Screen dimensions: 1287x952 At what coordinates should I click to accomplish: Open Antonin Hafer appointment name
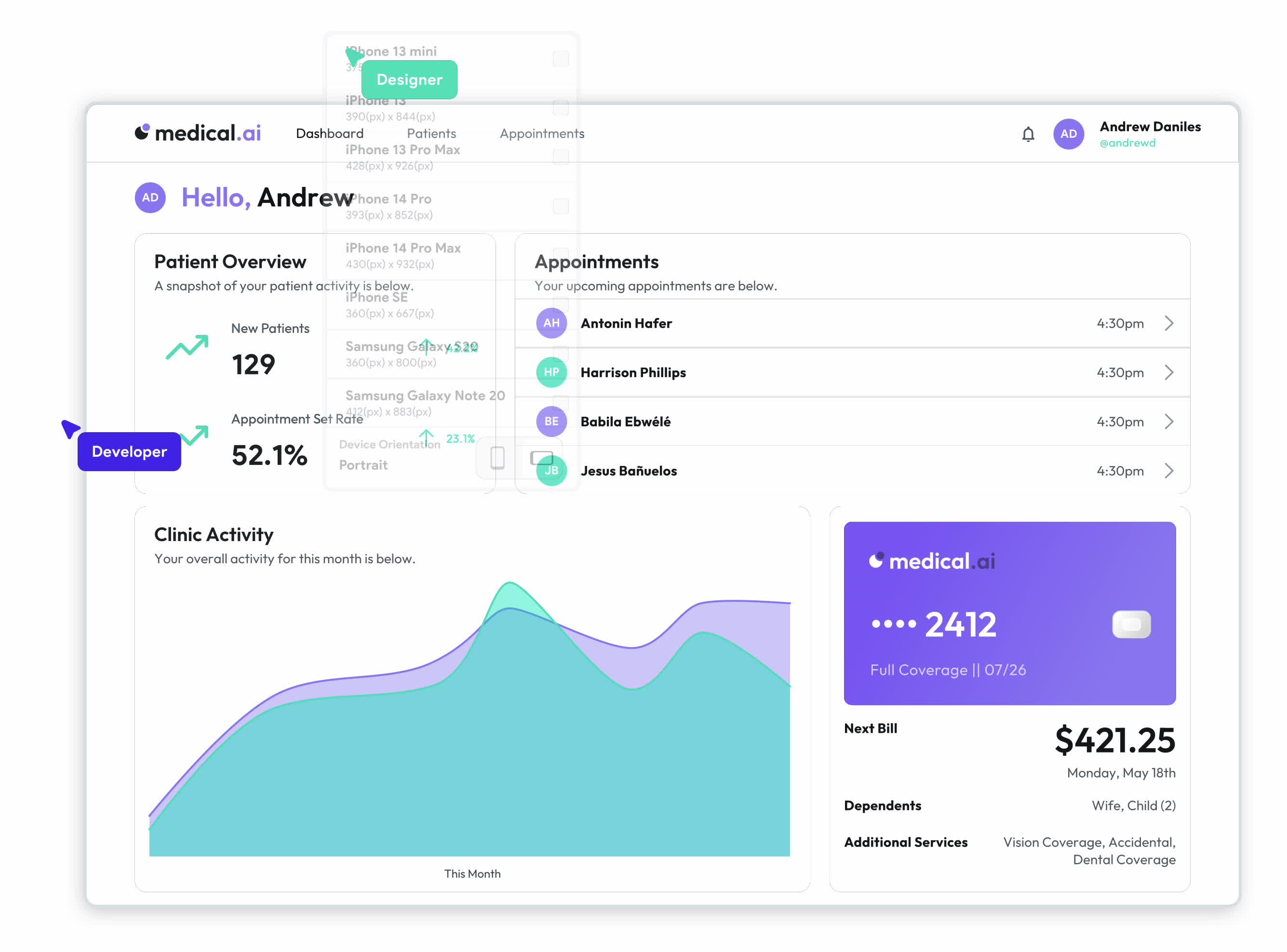[626, 323]
